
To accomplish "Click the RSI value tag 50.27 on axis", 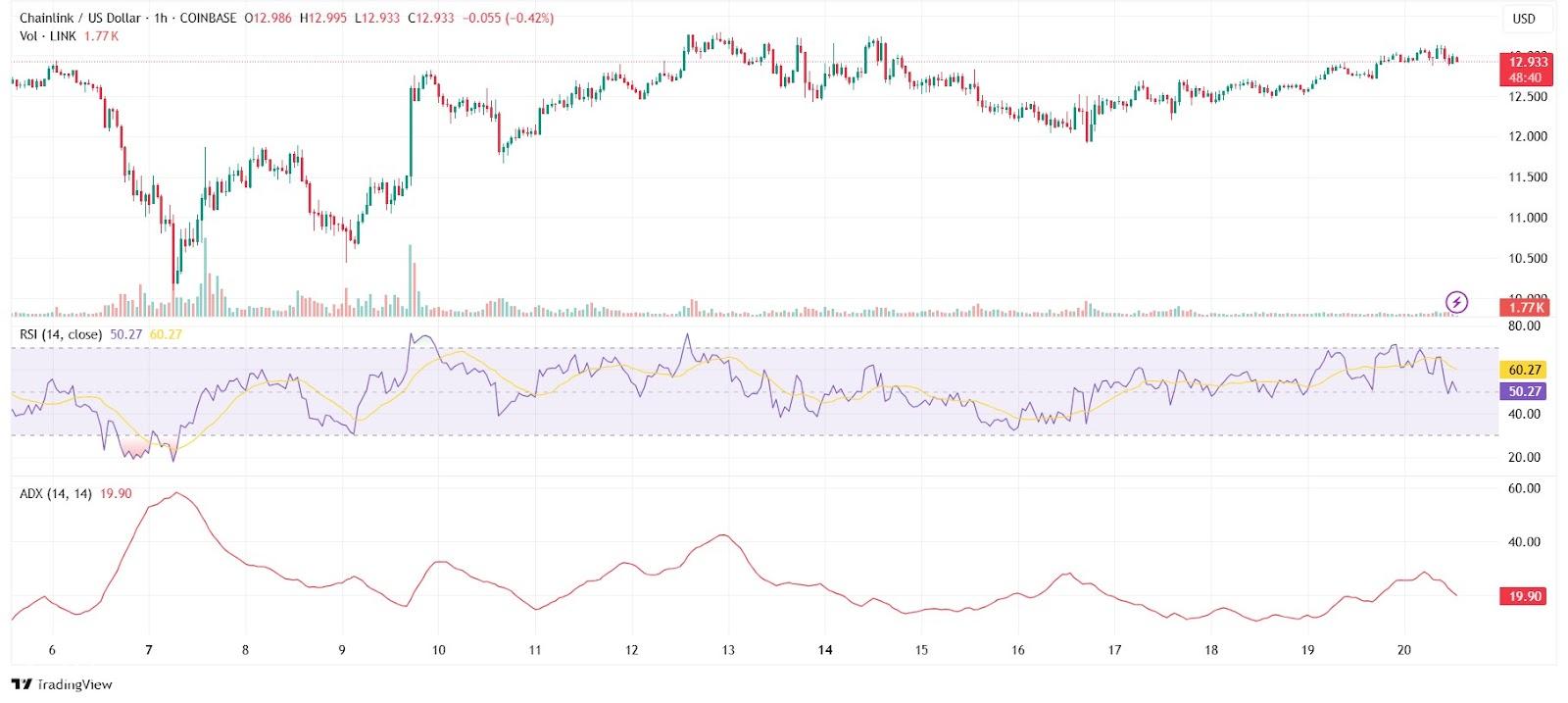I will pyautogui.click(x=1525, y=391).
